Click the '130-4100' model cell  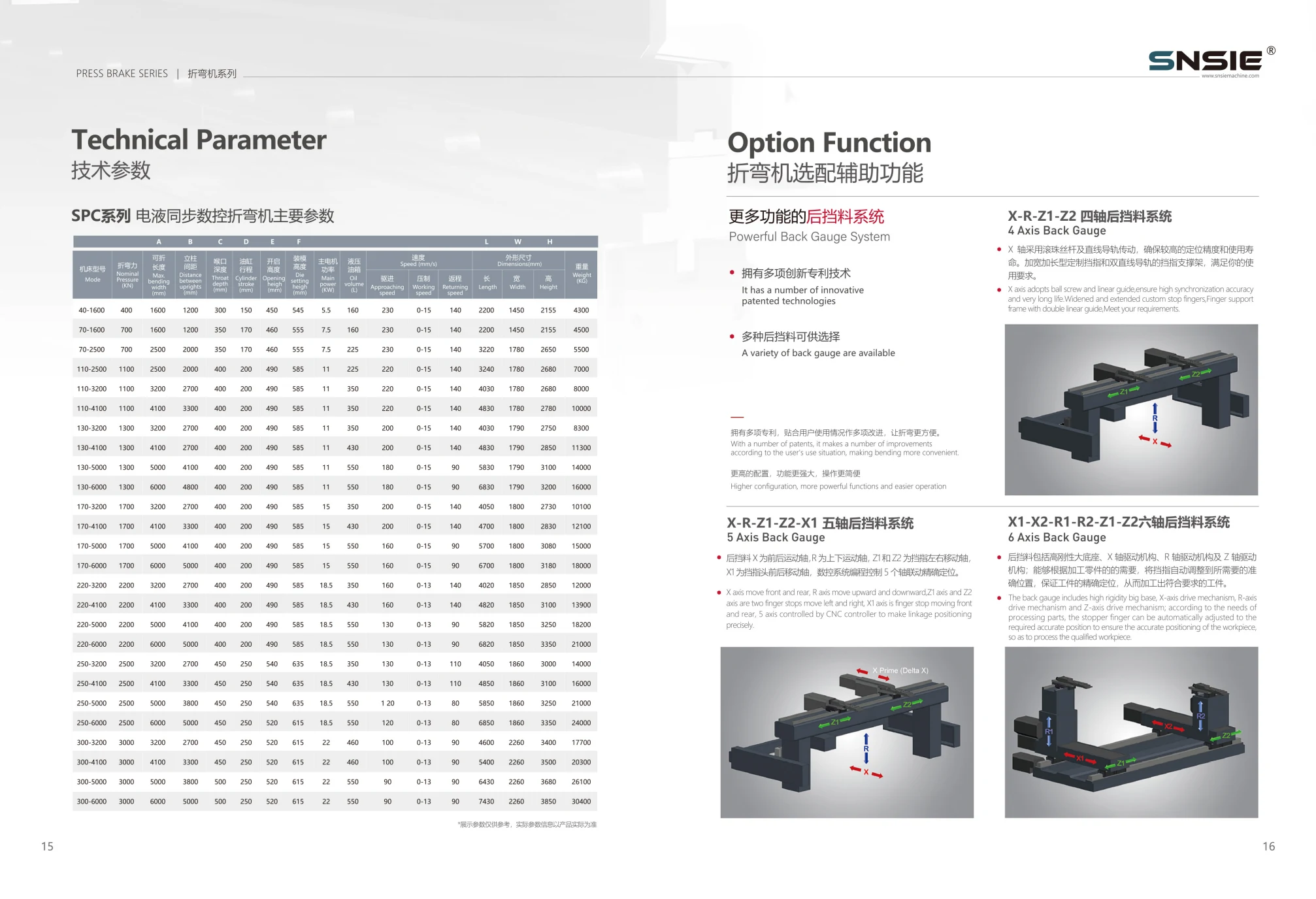[x=91, y=448]
